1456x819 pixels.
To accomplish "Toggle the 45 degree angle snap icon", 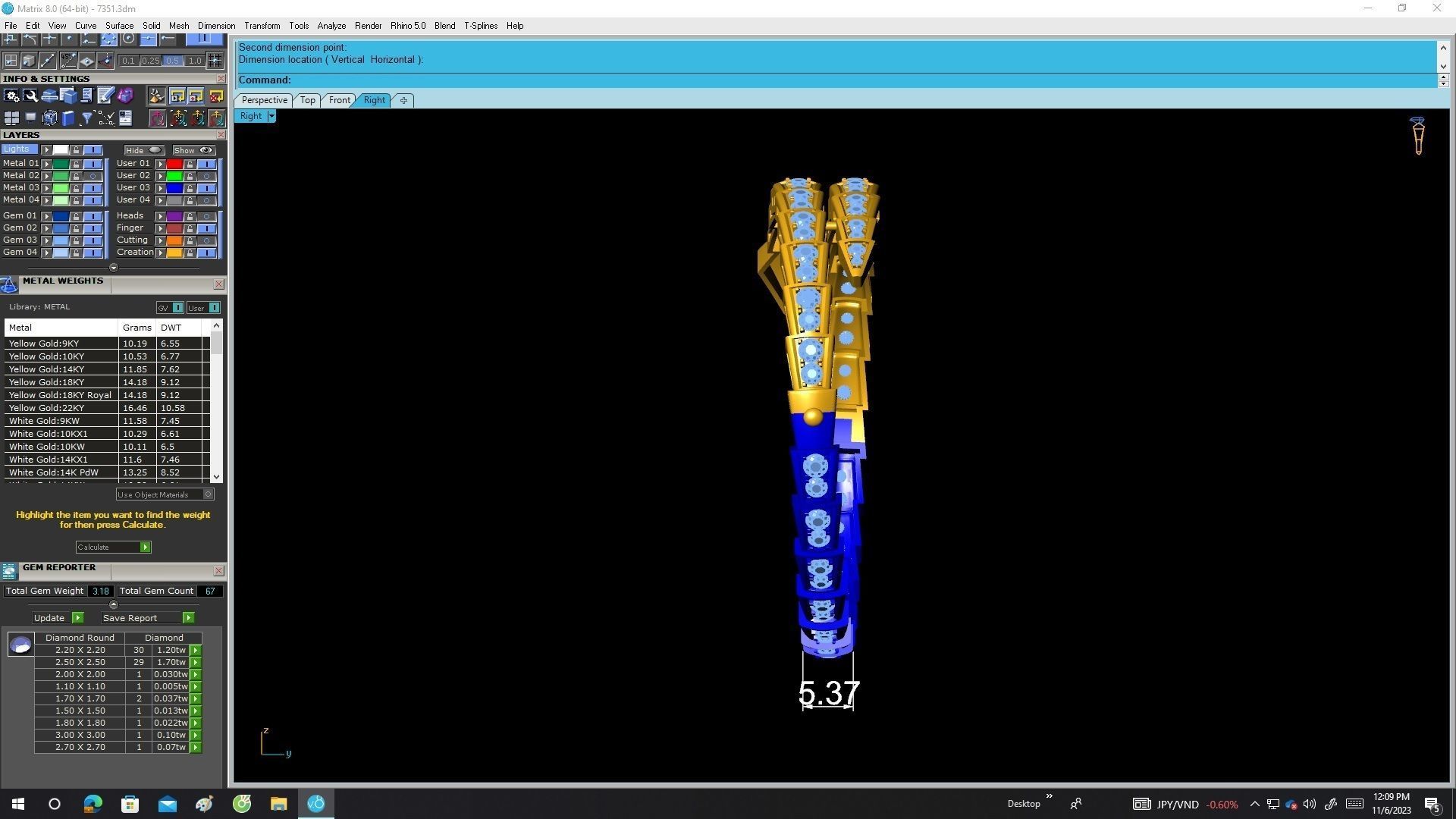I will (x=68, y=60).
